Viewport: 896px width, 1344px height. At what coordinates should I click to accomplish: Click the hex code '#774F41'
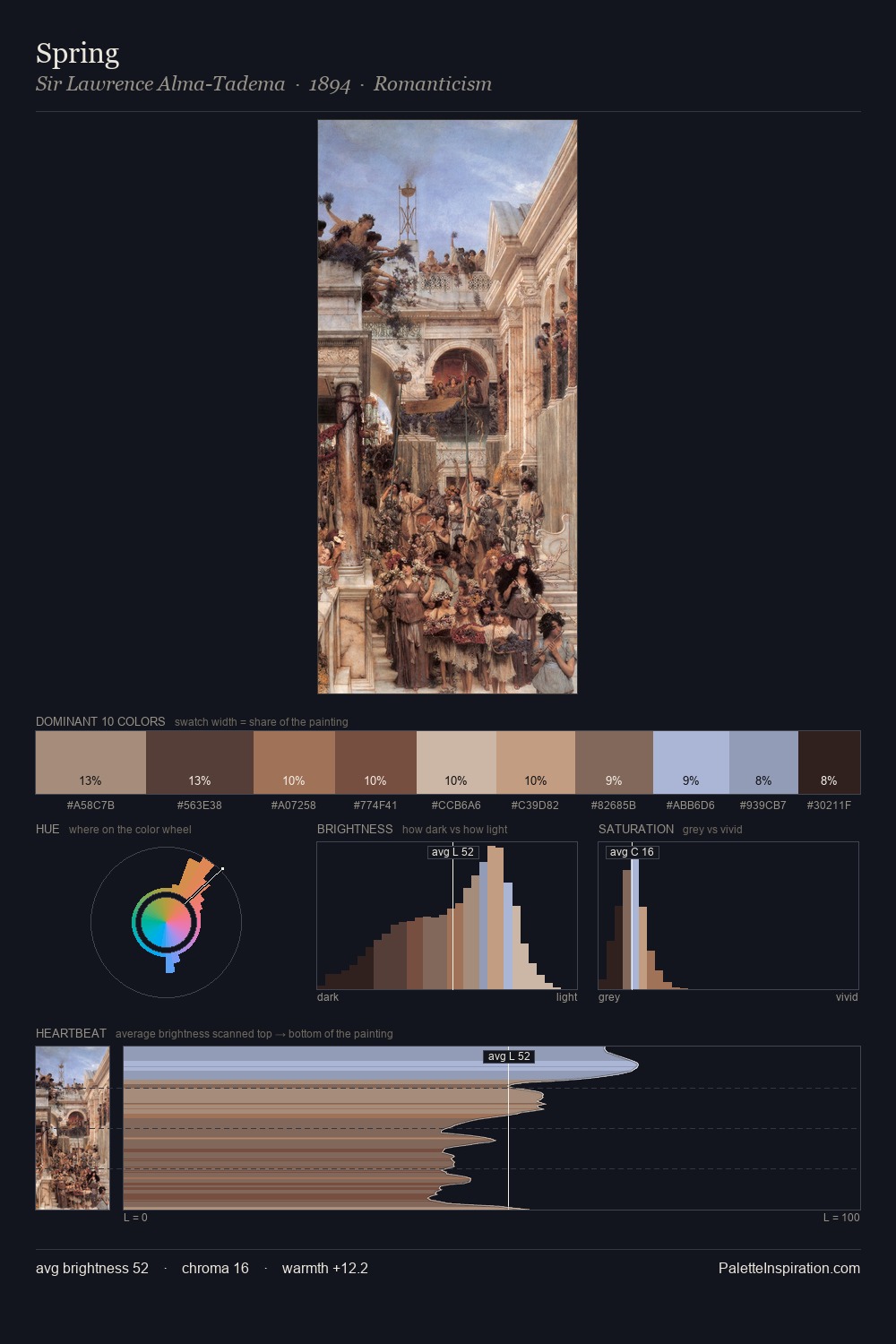click(x=375, y=806)
